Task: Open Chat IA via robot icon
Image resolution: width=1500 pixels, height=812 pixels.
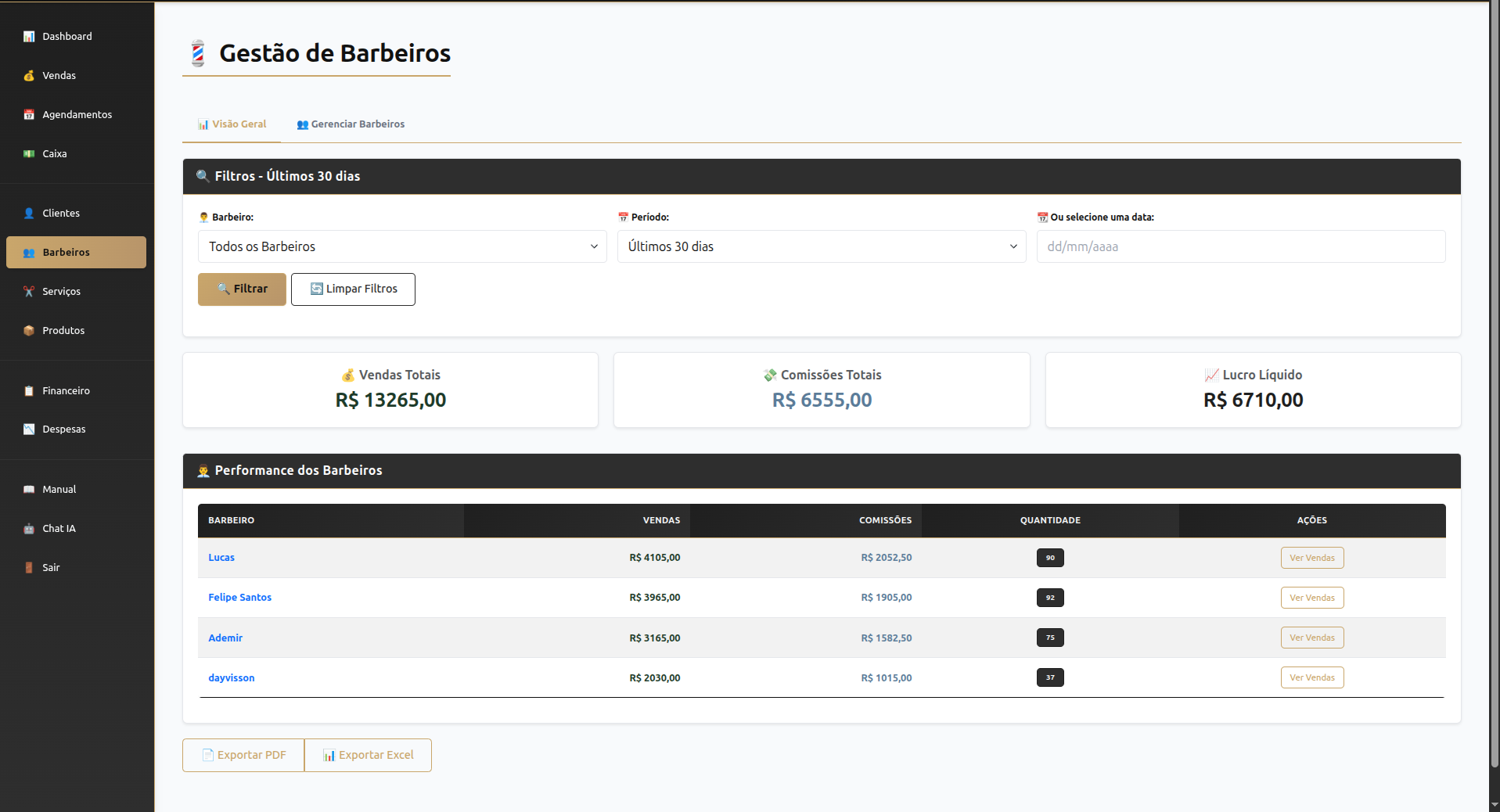Action: 29,529
